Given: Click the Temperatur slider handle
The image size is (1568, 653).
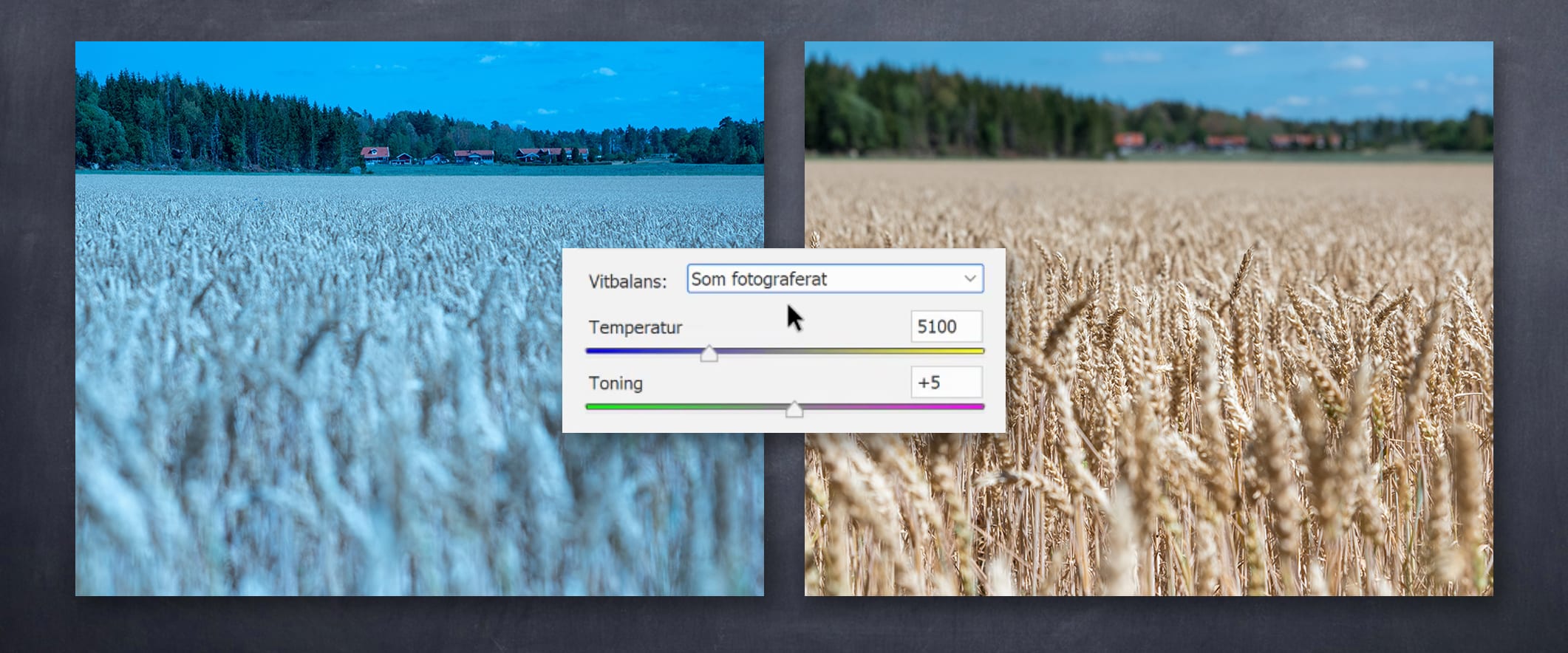Looking at the screenshot, I should (709, 354).
